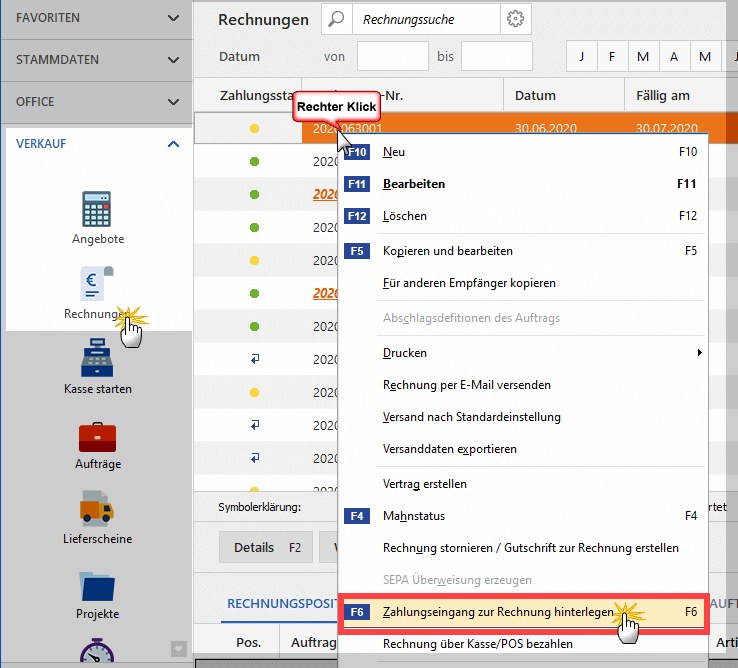Viewport: 738px width, 668px height.
Task: Open the Projekte folder icon
Action: (97, 587)
